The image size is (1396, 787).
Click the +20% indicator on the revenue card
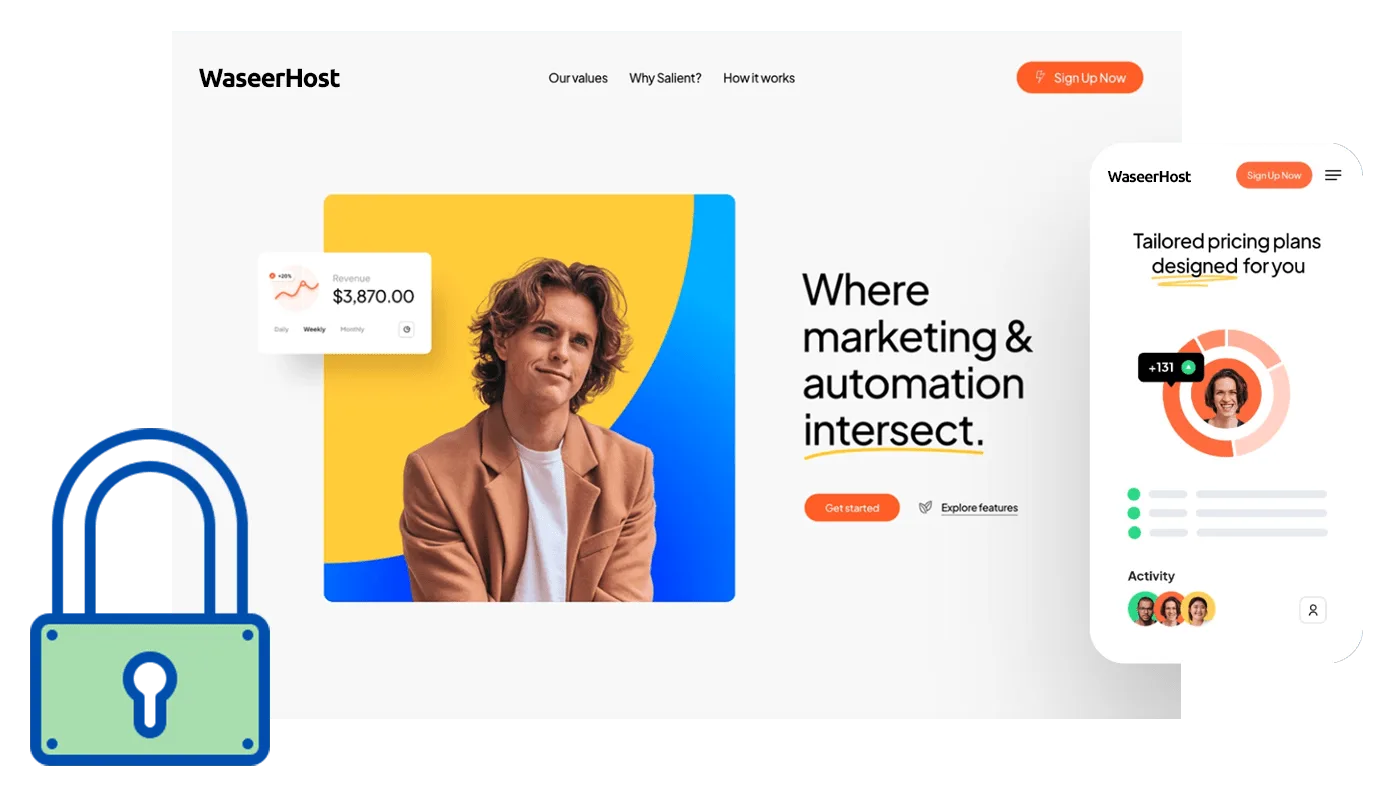coord(281,275)
